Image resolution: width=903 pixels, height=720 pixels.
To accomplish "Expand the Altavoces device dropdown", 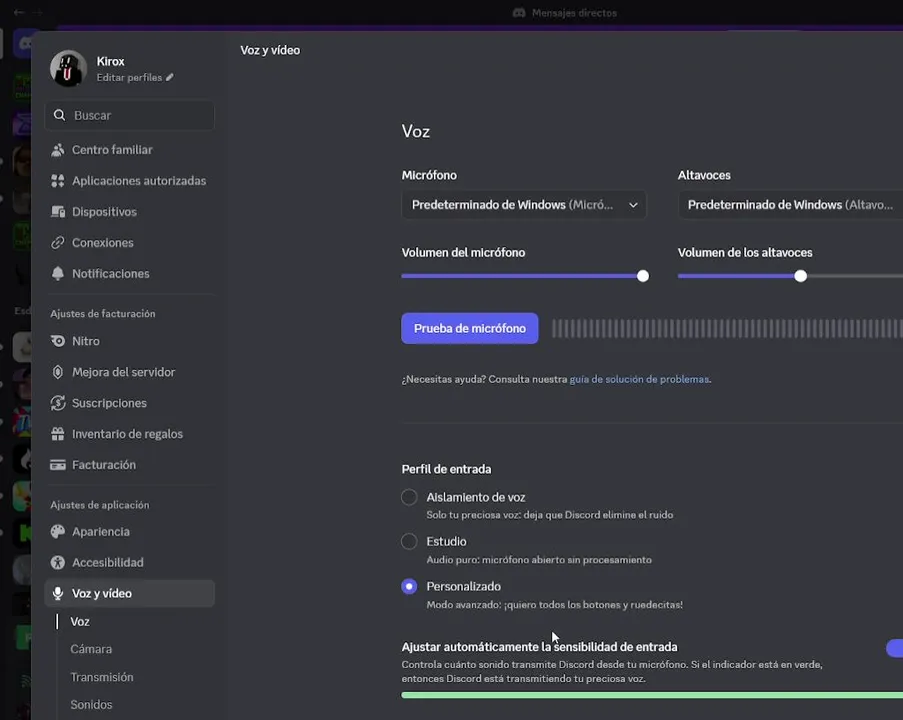I will coord(790,205).
